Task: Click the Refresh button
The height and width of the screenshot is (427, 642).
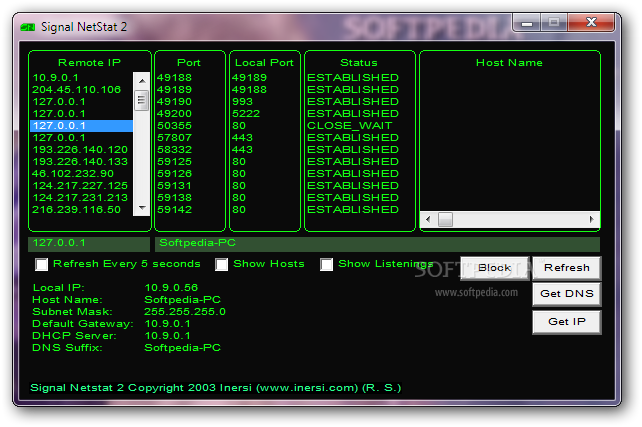Action: point(567,268)
